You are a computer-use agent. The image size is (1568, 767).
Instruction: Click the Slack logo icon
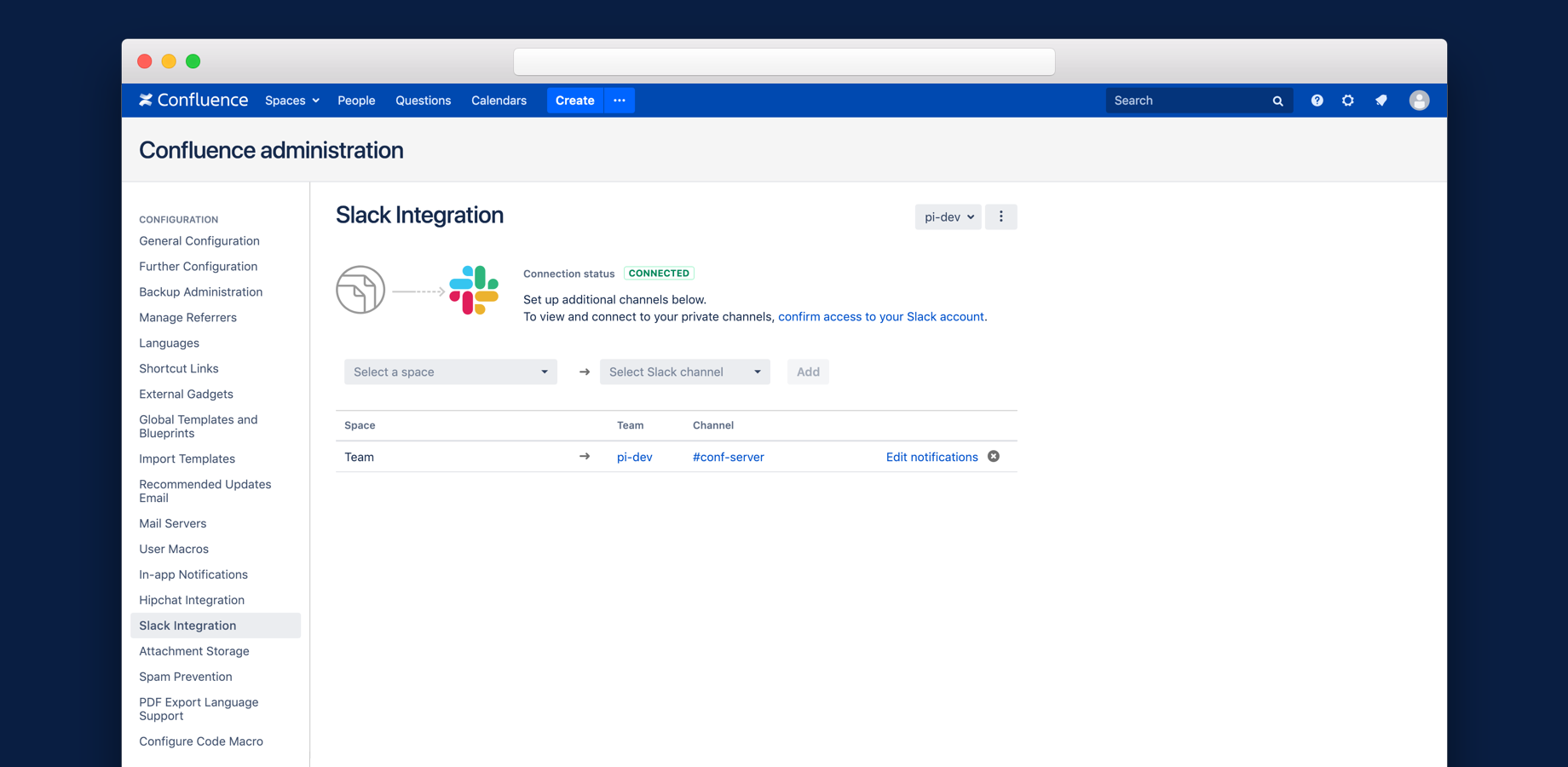(x=474, y=291)
